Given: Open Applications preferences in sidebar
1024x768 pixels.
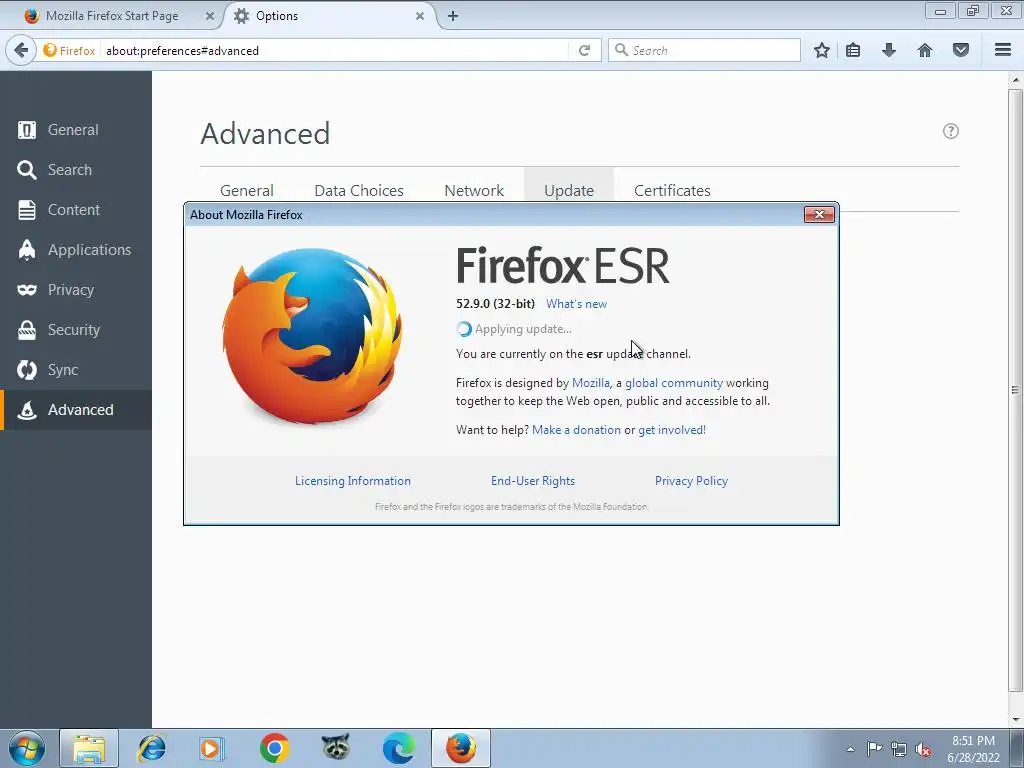Looking at the screenshot, I should tap(76, 249).
